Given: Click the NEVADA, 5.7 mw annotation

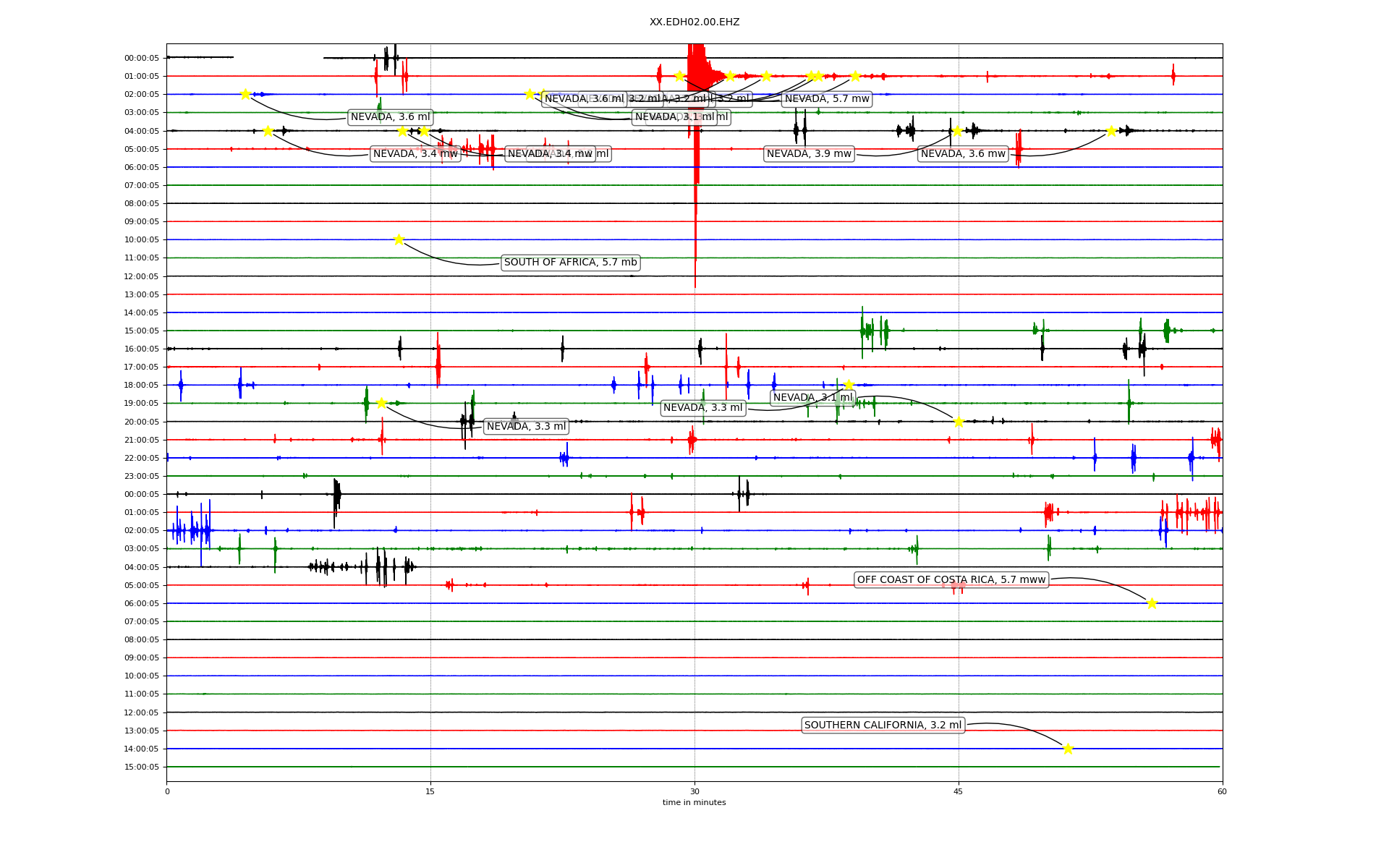Looking at the screenshot, I should click(x=827, y=99).
